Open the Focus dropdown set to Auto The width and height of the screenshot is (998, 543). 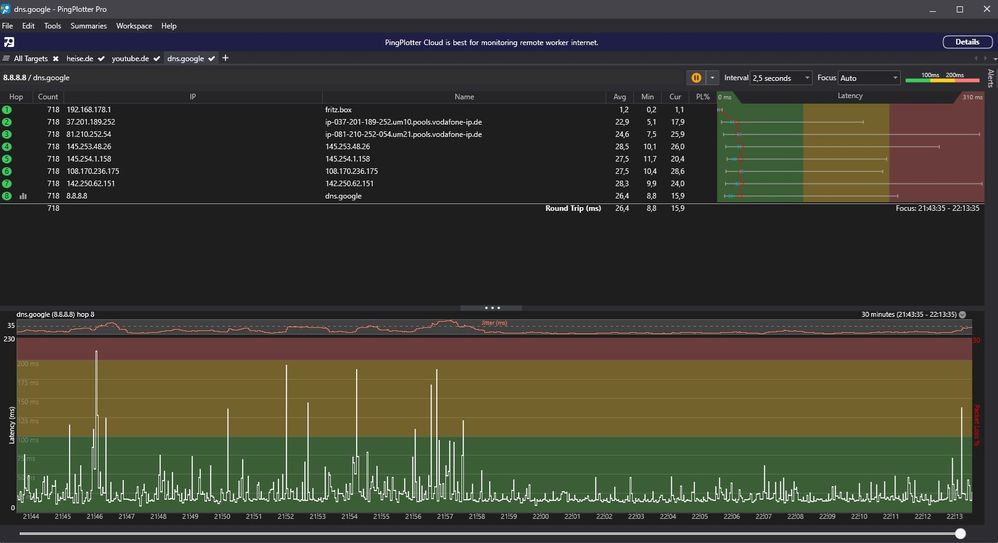click(869, 78)
